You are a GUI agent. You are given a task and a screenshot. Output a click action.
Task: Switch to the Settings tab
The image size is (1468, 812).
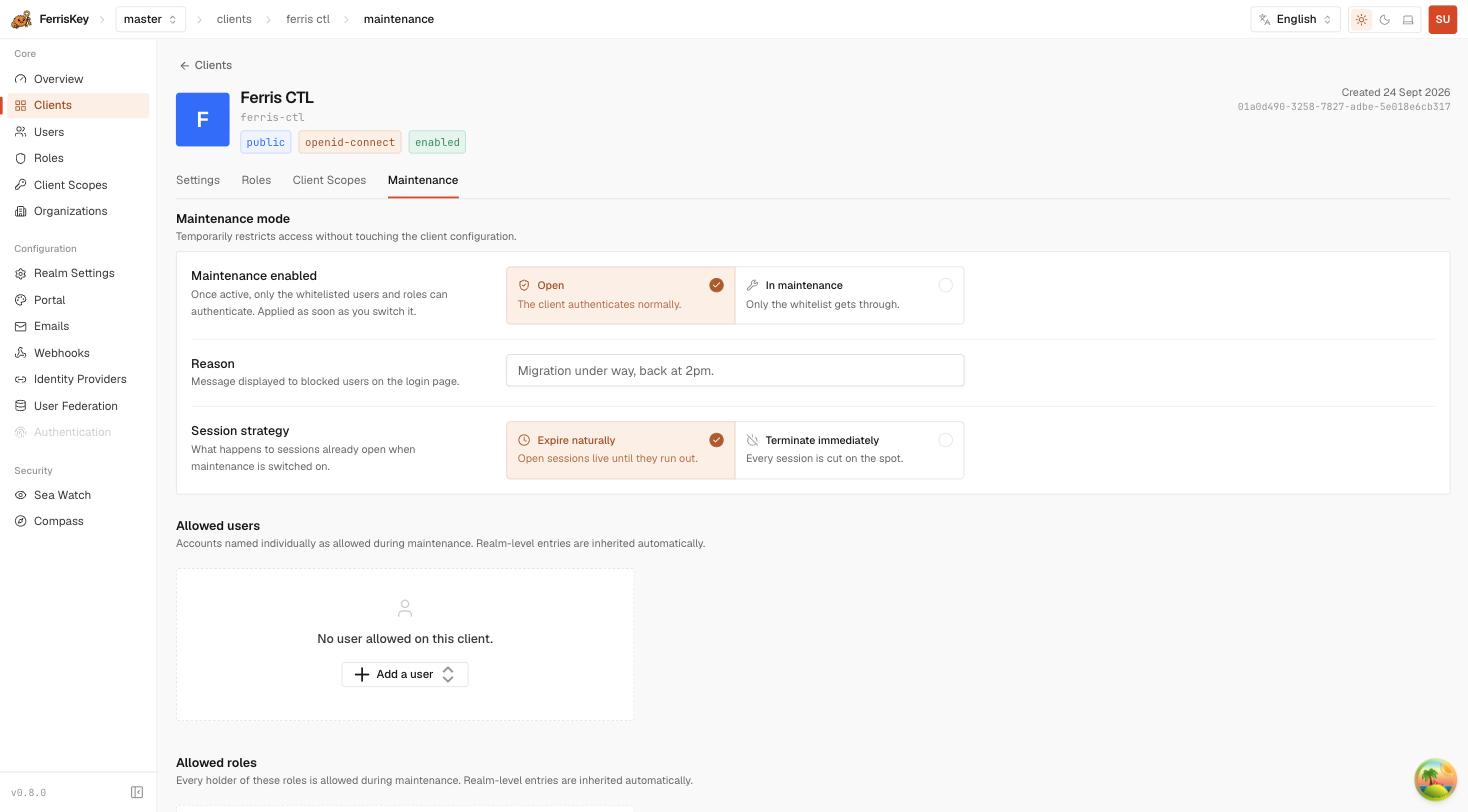pyautogui.click(x=198, y=180)
